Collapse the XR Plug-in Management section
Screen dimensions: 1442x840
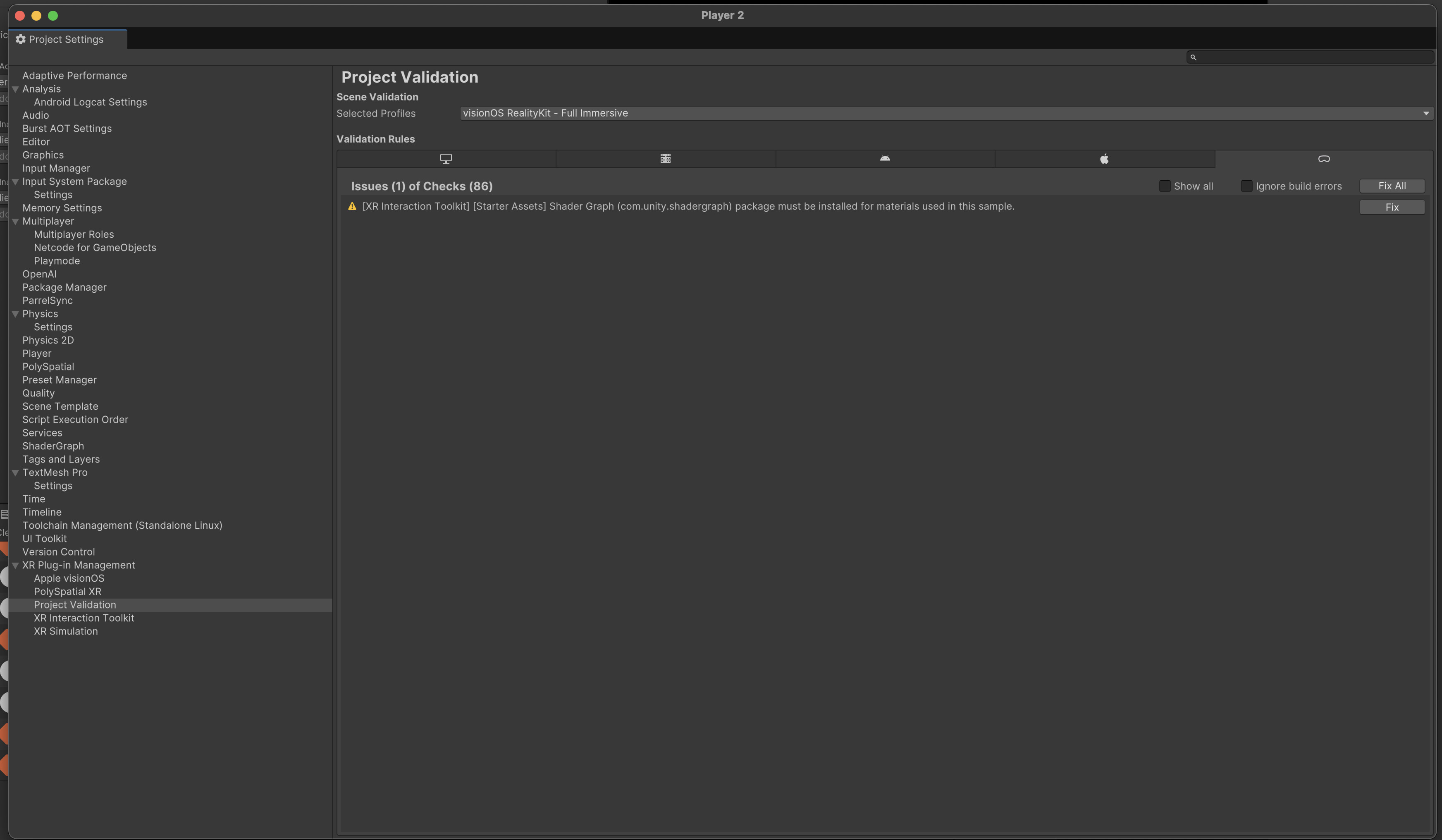tap(15, 565)
